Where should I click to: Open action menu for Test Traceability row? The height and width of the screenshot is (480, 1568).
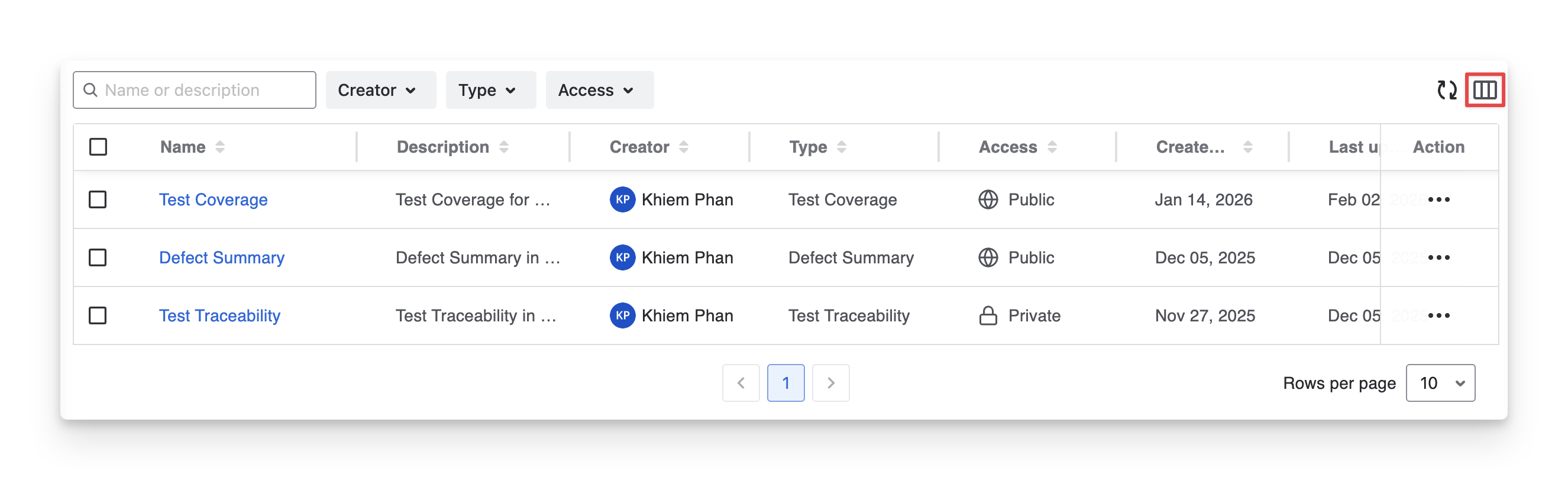tap(1438, 315)
